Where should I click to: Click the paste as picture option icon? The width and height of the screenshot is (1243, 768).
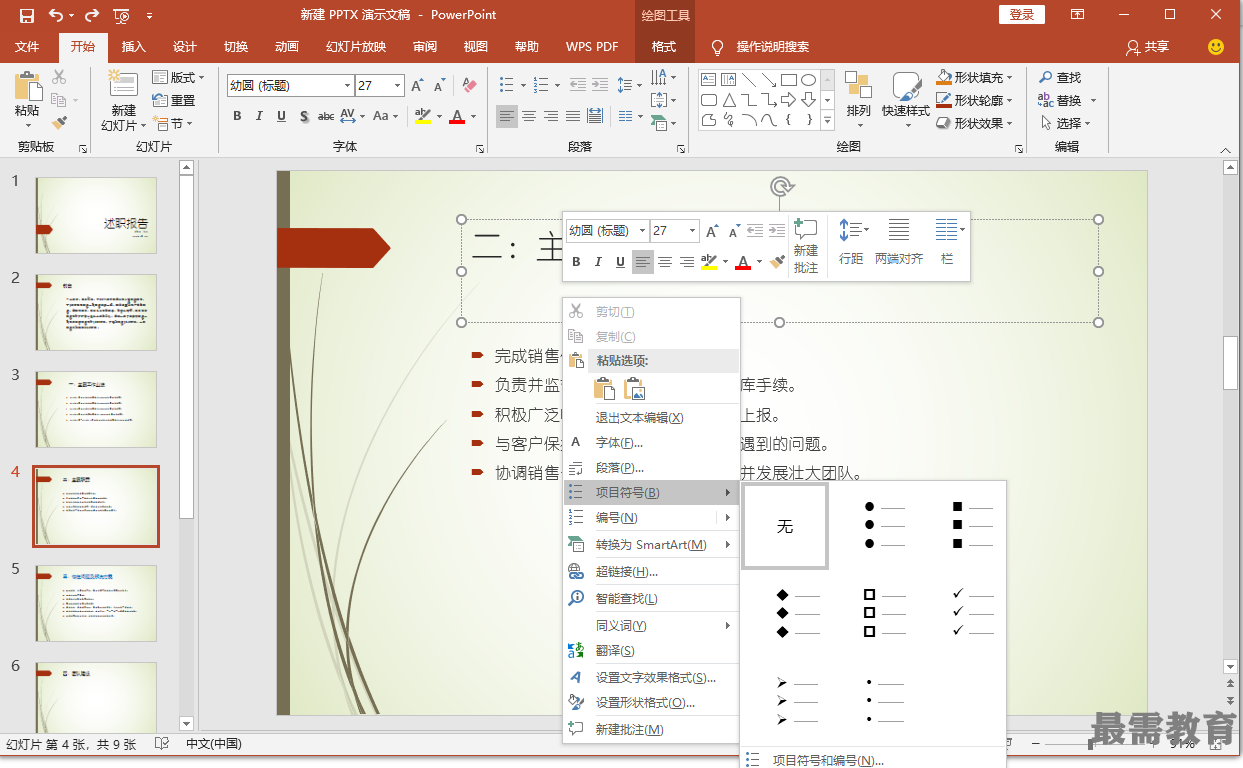pyautogui.click(x=636, y=389)
